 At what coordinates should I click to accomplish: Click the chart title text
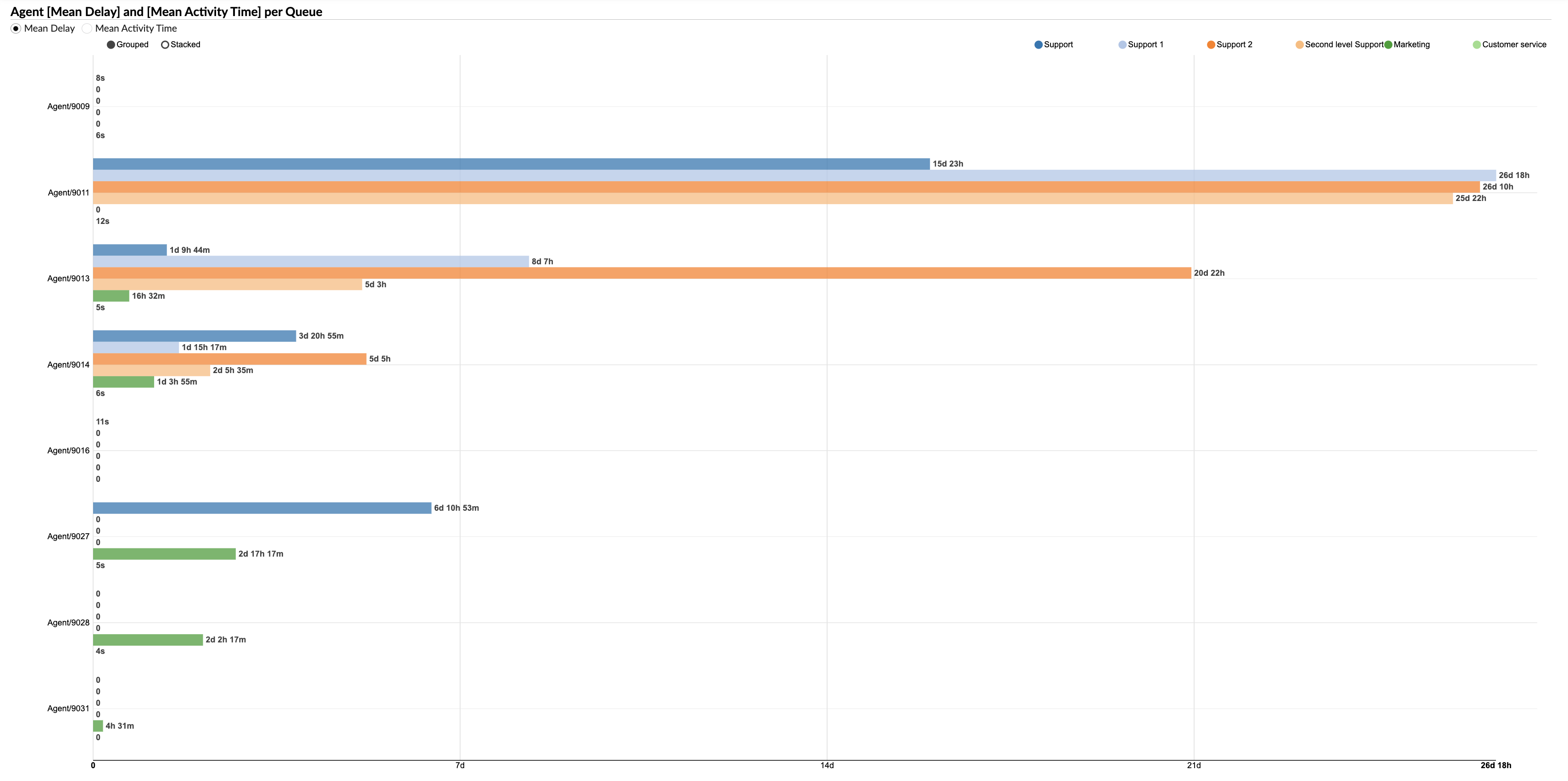point(166,11)
